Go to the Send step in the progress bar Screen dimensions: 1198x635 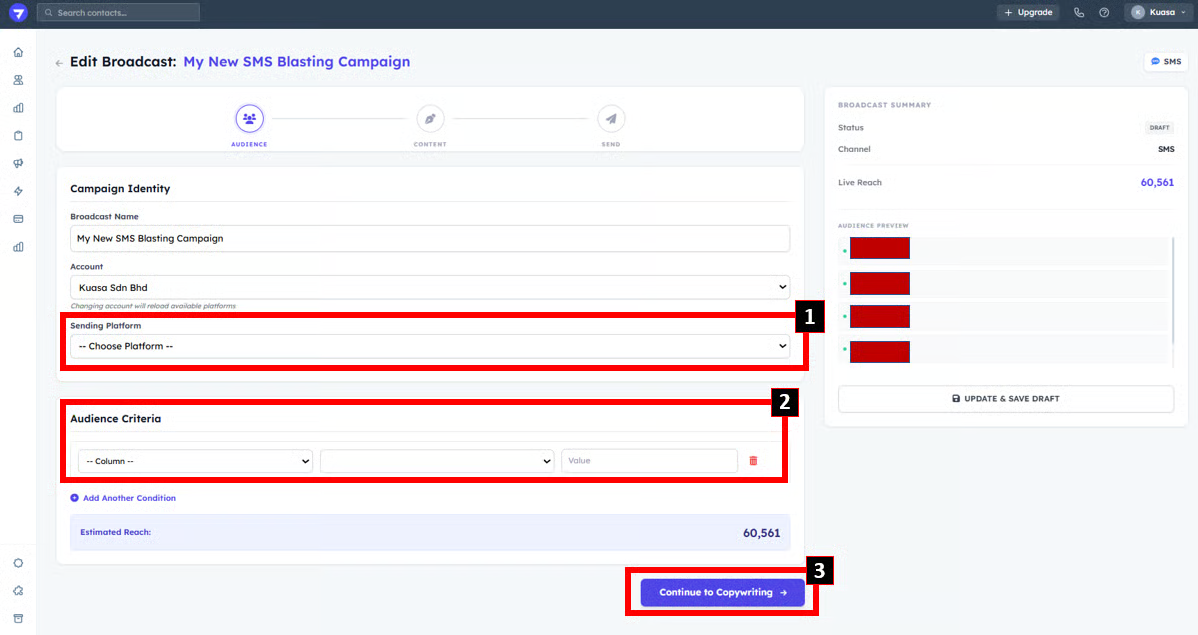click(611, 119)
